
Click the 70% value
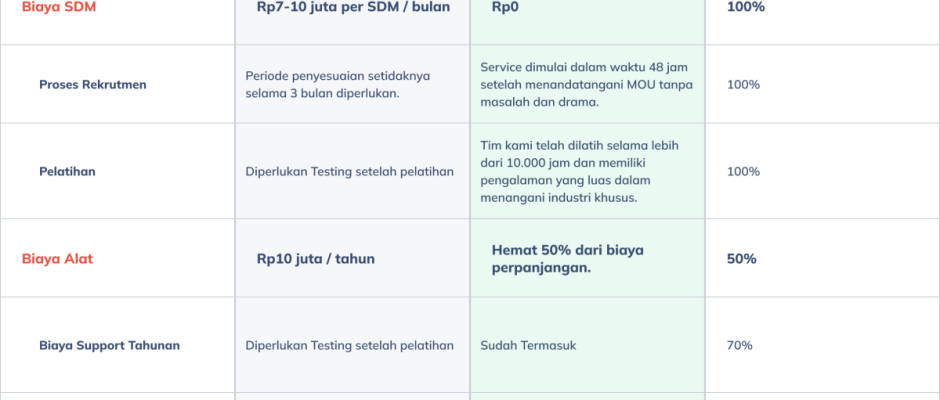(739, 346)
